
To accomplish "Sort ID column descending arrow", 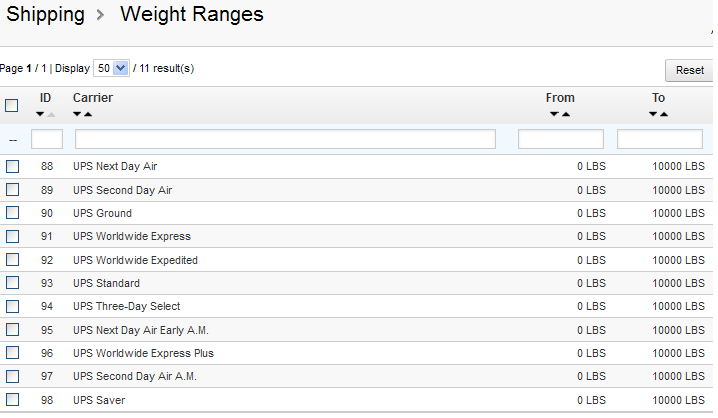I will coord(40,114).
